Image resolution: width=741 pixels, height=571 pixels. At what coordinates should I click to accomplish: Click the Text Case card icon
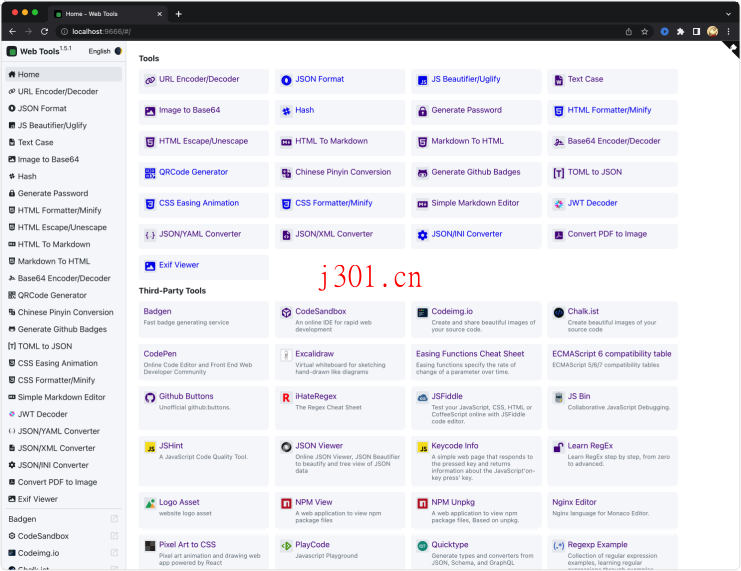(559, 80)
